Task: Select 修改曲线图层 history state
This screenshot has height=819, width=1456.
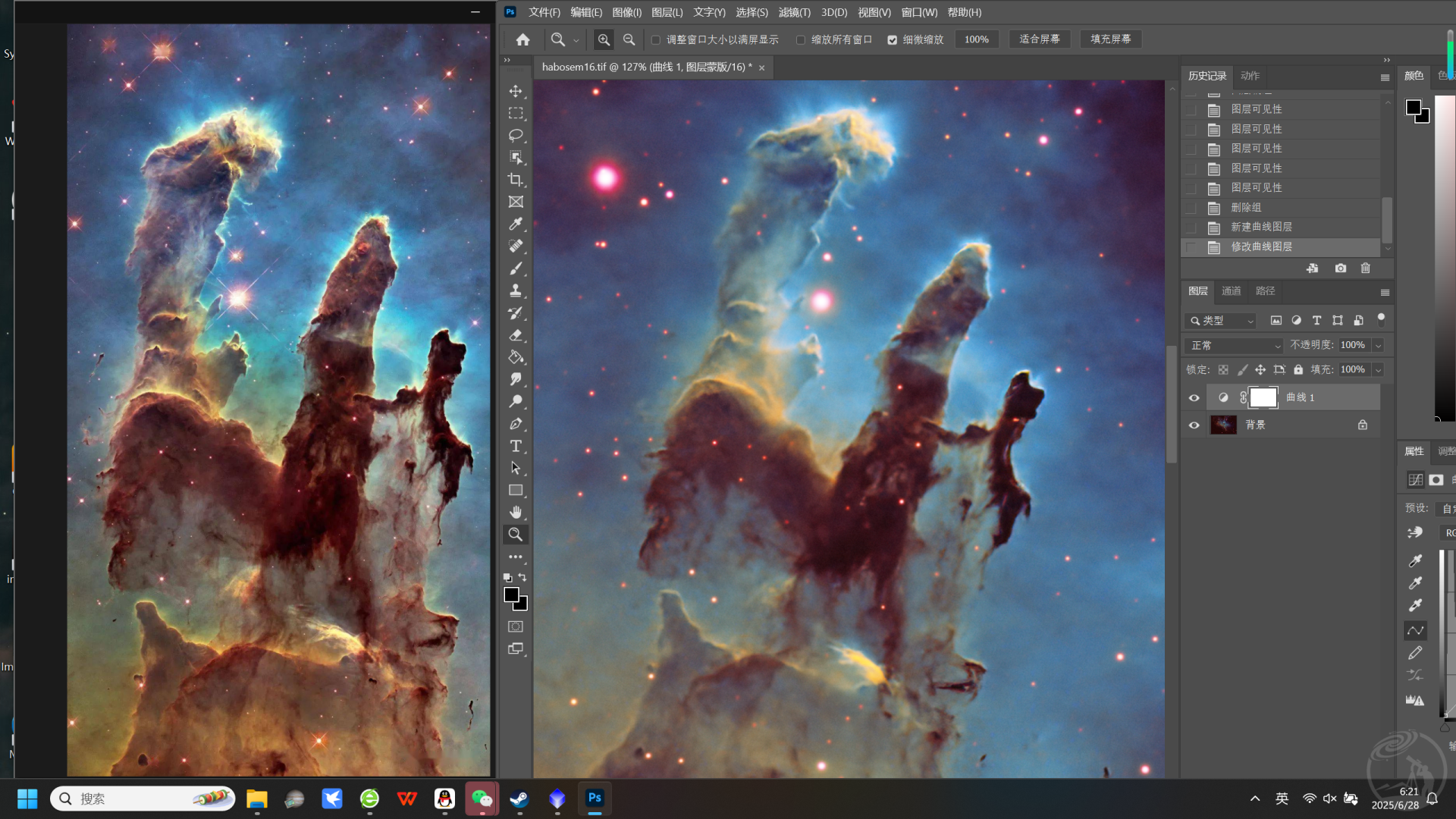Action: [1282, 247]
